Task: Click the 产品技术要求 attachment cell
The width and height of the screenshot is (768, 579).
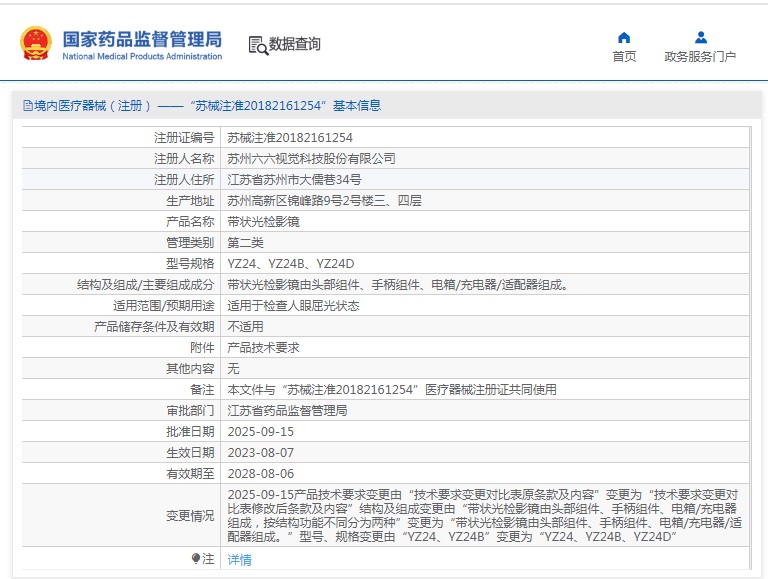Action: point(263,348)
